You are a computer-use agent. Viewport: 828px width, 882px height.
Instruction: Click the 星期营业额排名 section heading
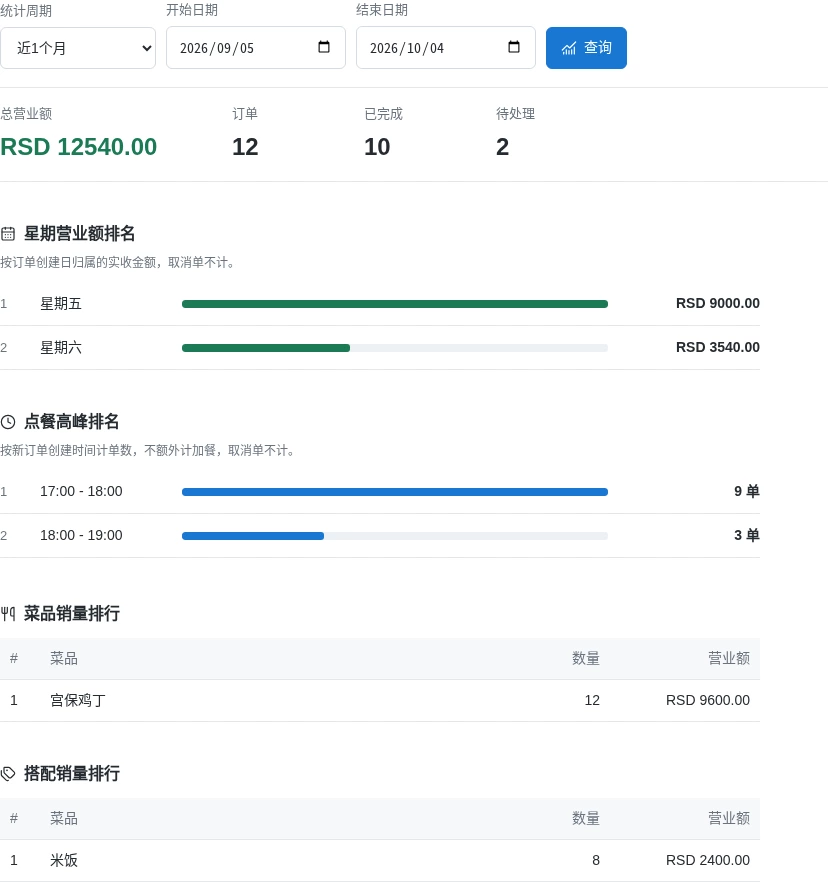tap(79, 233)
